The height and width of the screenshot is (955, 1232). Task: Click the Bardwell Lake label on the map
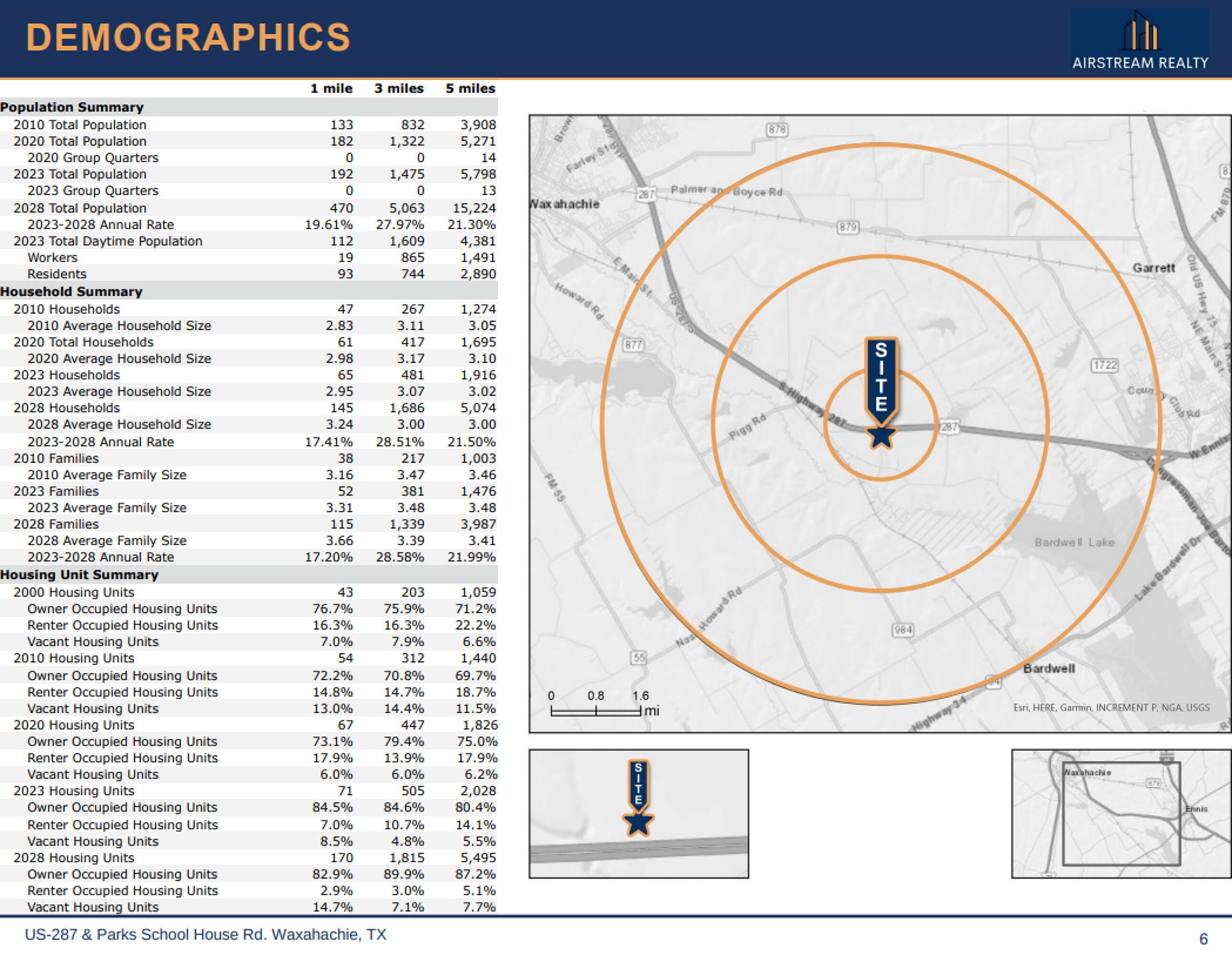coord(1074,542)
